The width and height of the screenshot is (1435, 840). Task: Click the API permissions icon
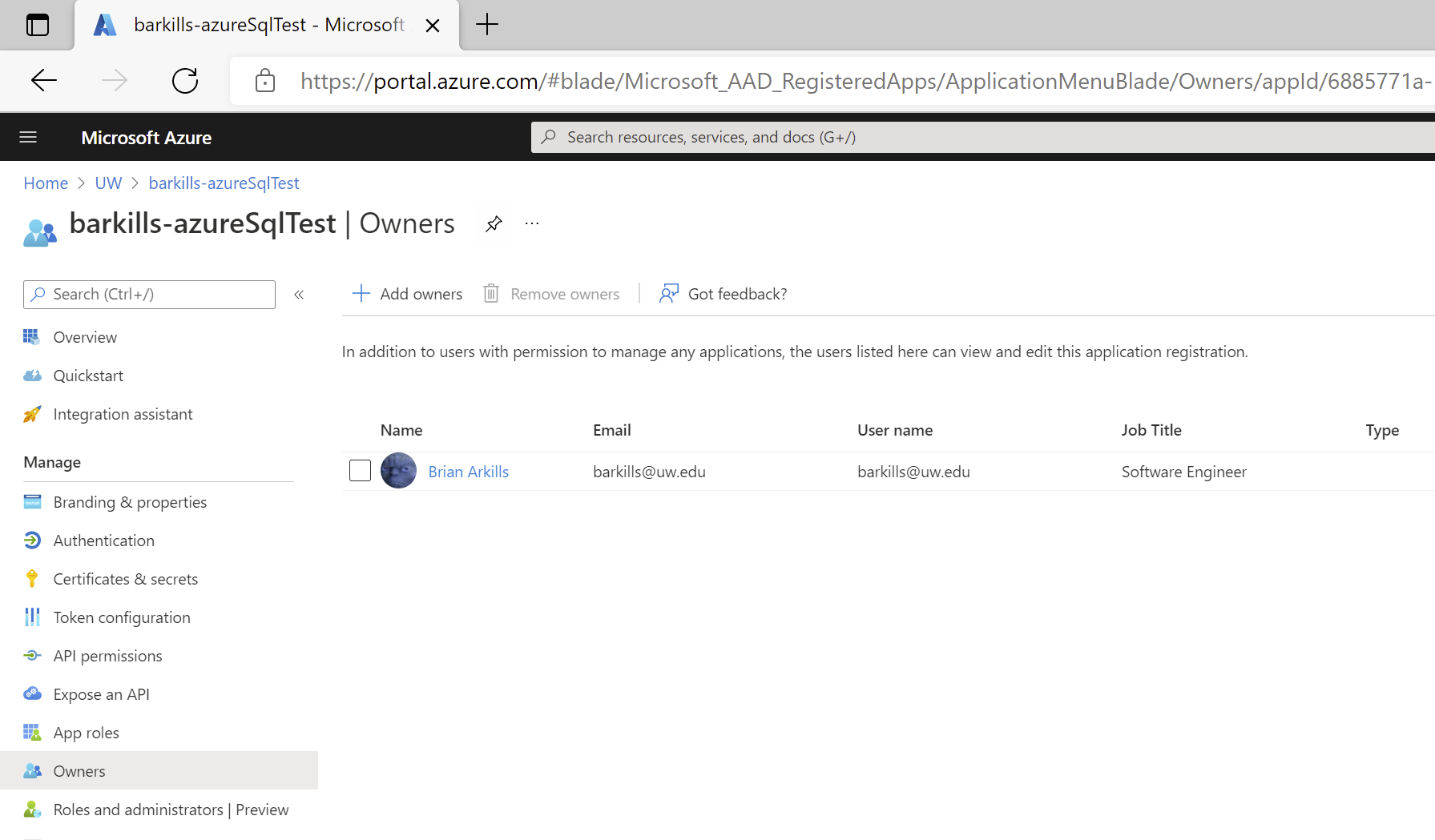click(x=32, y=656)
